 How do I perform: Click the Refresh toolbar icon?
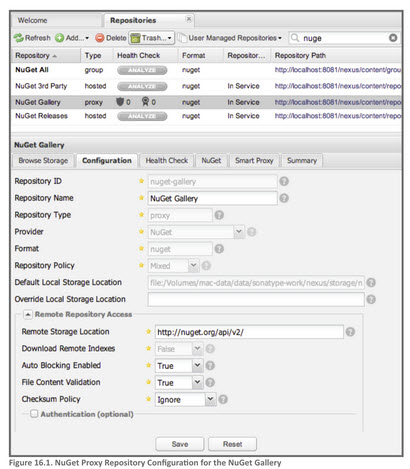coord(18,38)
